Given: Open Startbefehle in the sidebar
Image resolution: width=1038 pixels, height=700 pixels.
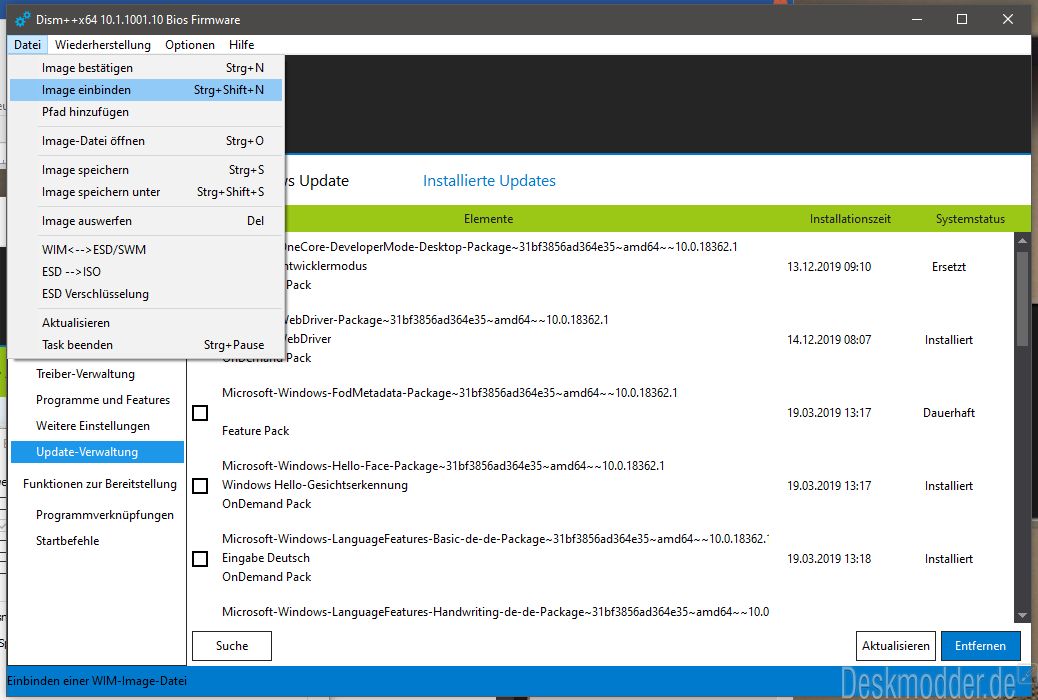Looking at the screenshot, I should (x=68, y=541).
